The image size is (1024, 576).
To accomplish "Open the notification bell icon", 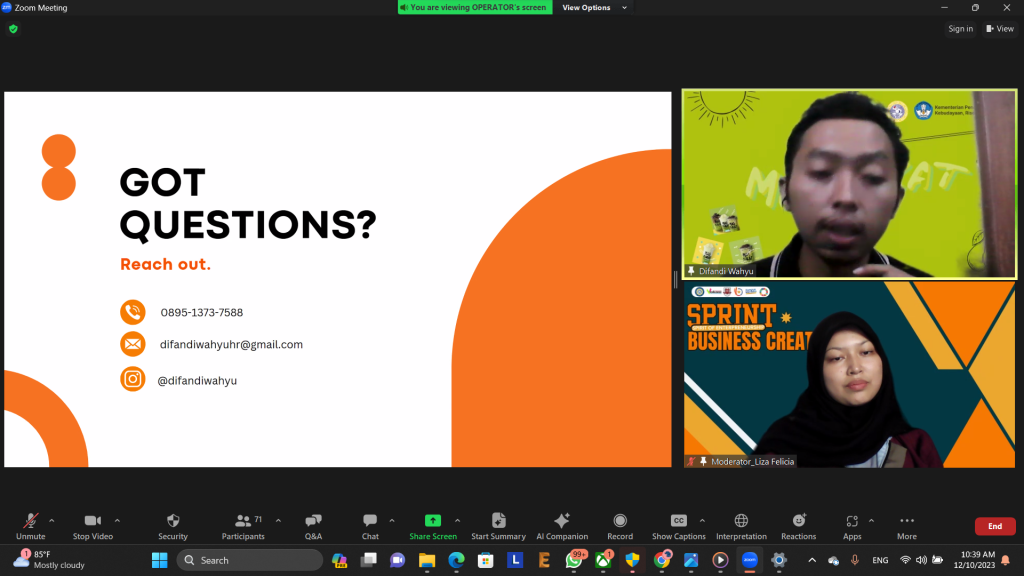I will (1006, 560).
